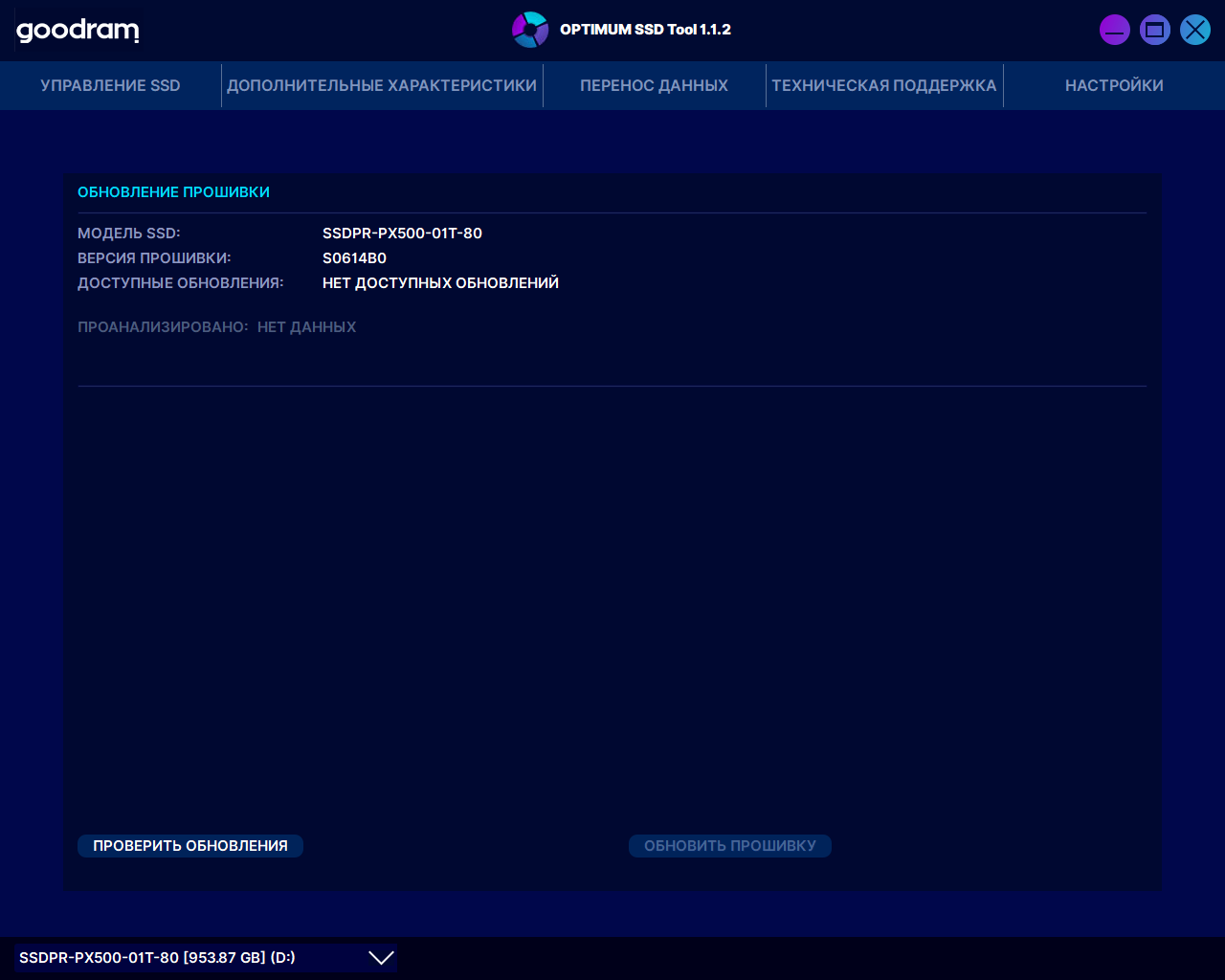The width and height of the screenshot is (1225, 980).
Task: Select the НАСТРОЙКИ tab
Action: (1114, 85)
